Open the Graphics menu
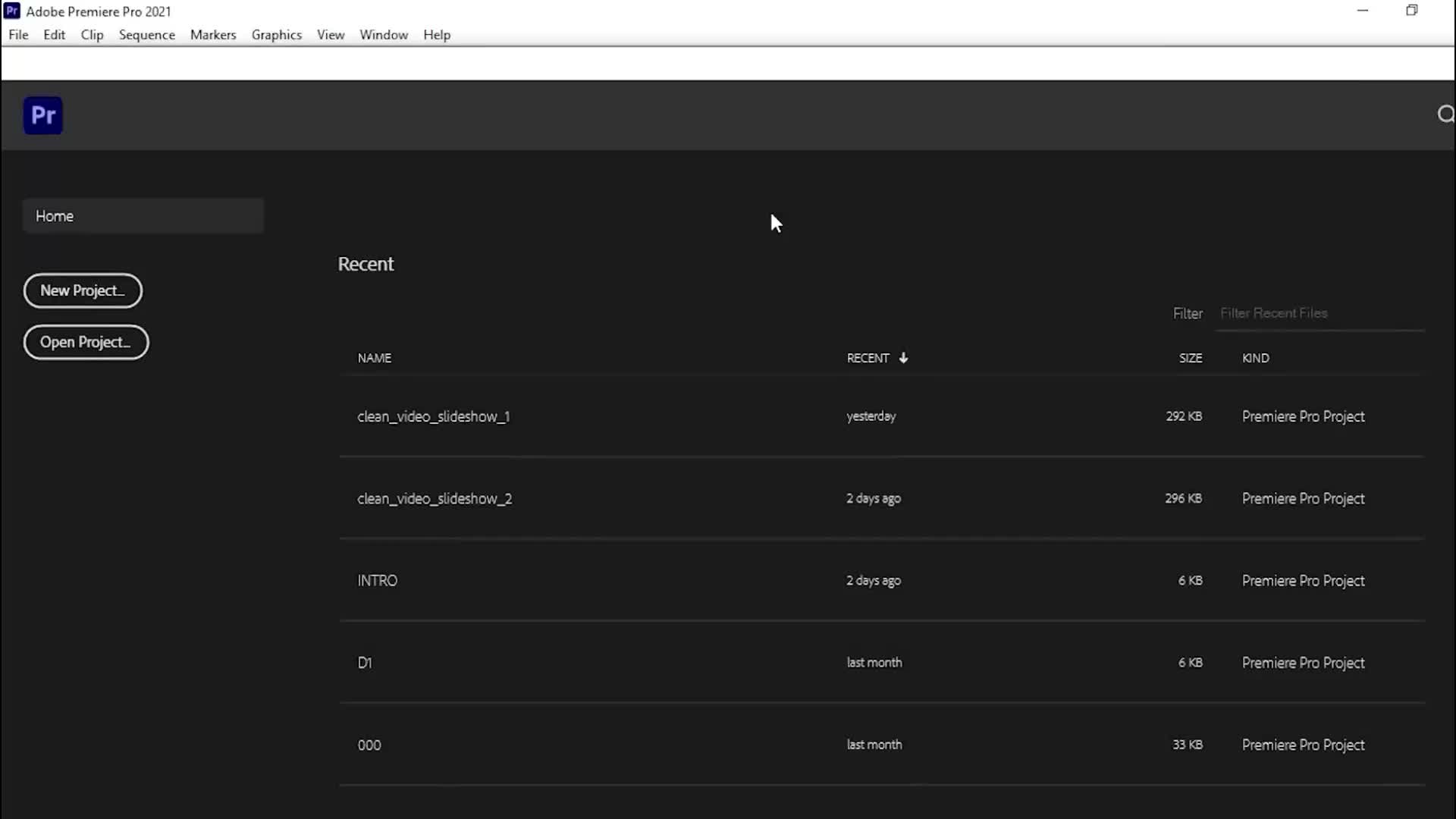1456x819 pixels. coord(276,35)
